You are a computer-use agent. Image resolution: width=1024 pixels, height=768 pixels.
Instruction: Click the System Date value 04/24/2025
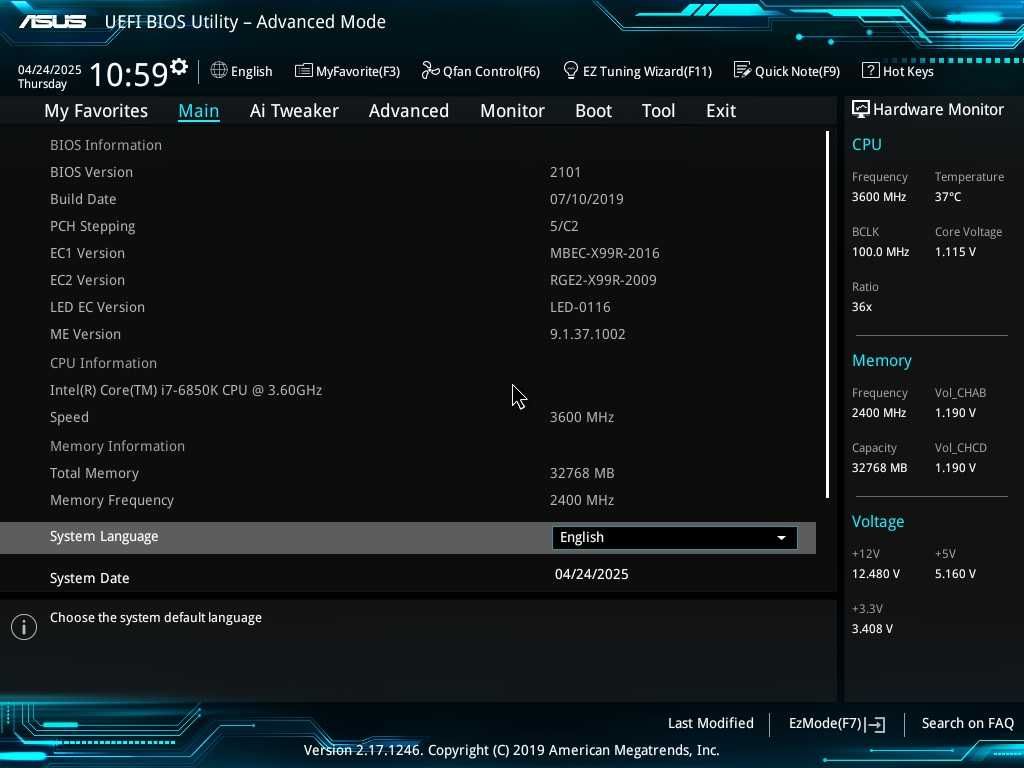point(592,574)
